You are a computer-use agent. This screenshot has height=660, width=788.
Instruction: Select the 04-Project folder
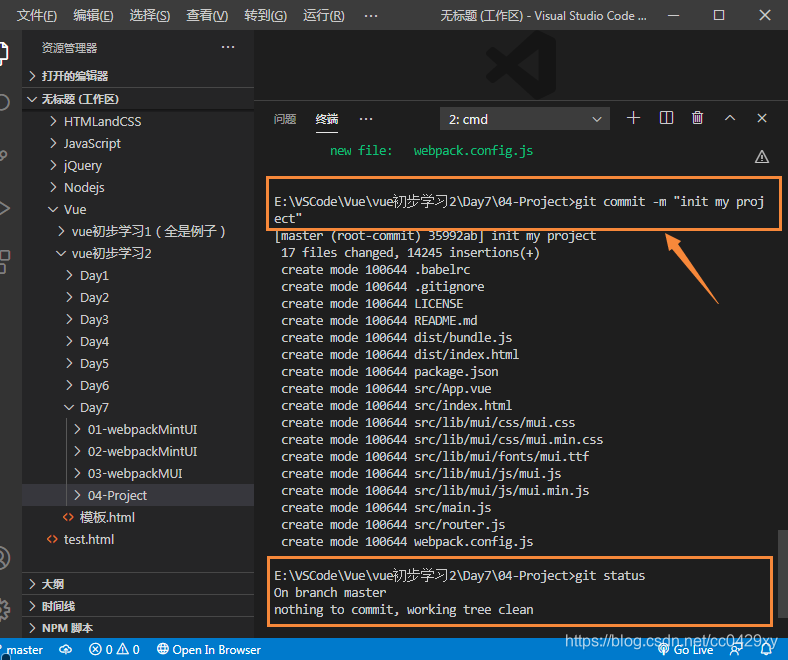tap(138, 495)
